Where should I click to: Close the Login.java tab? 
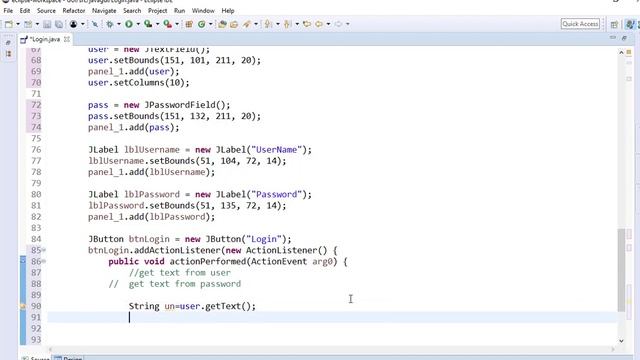click(67, 39)
